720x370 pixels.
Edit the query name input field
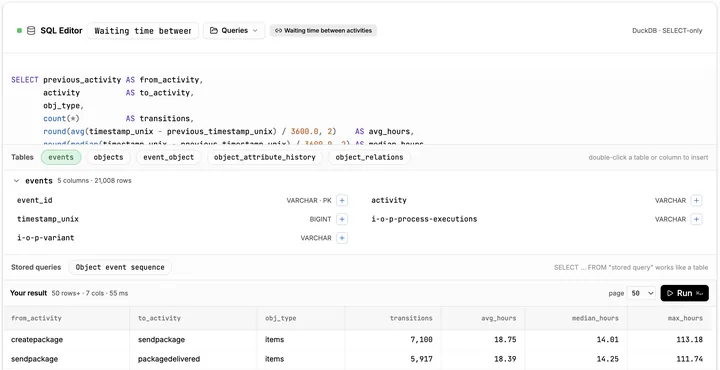point(143,31)
